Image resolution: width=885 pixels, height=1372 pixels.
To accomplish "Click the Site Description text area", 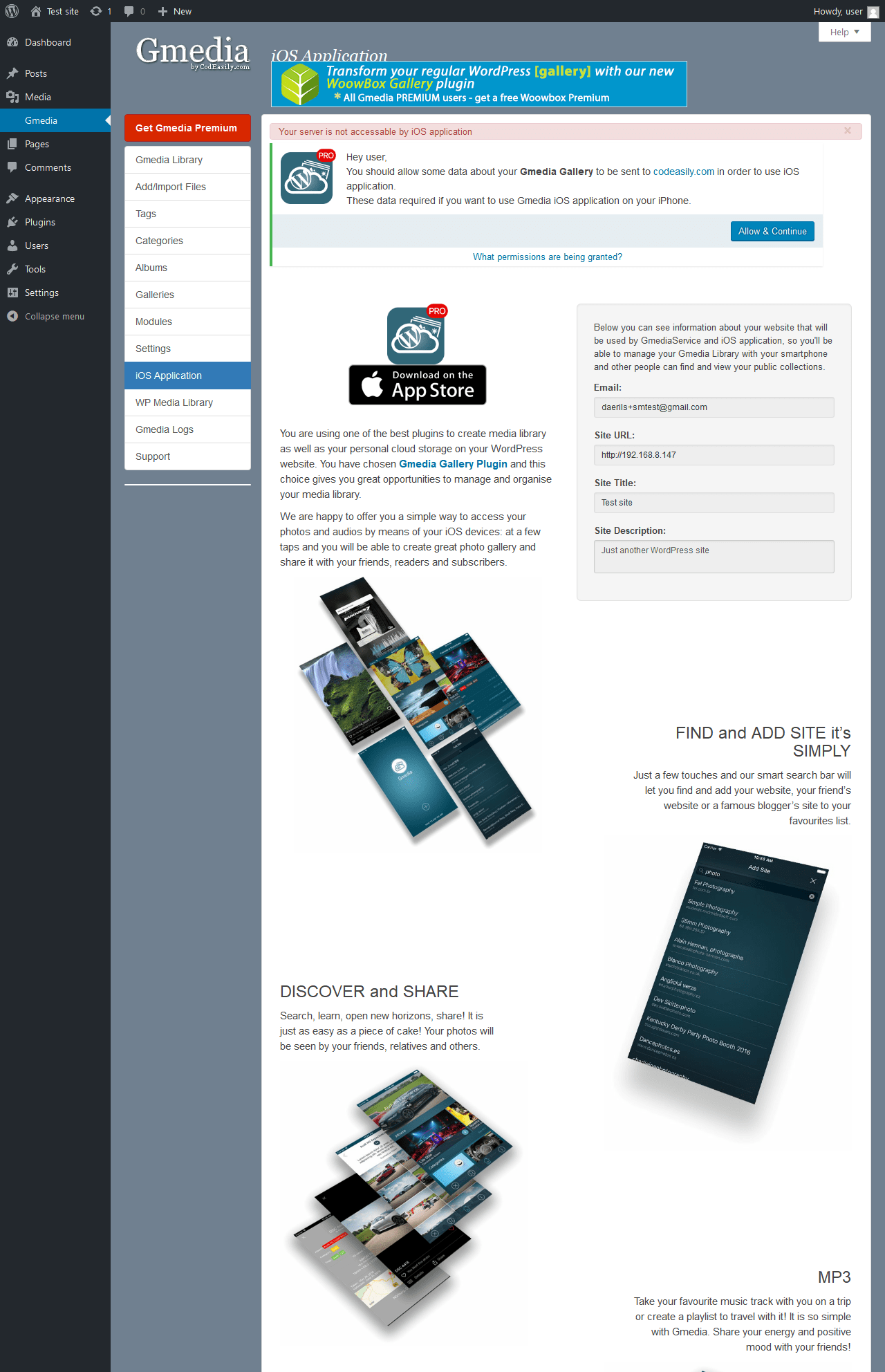I will click(x=714, y=557).
